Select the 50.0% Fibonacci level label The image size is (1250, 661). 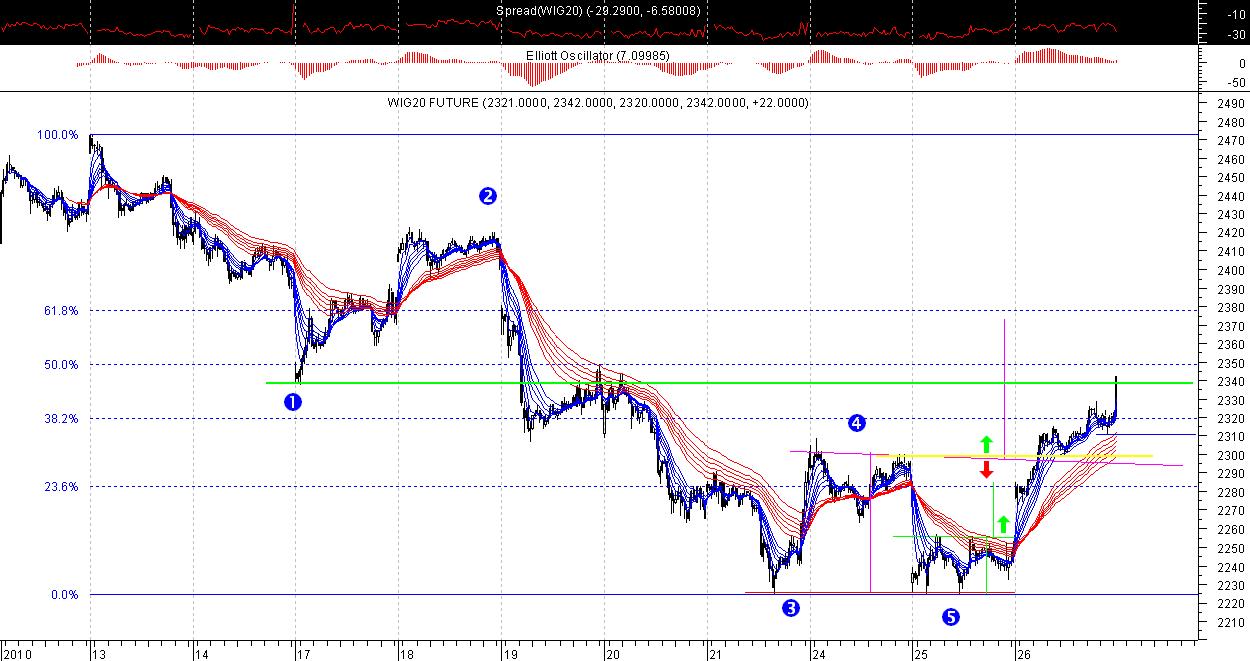click(61, 365)
